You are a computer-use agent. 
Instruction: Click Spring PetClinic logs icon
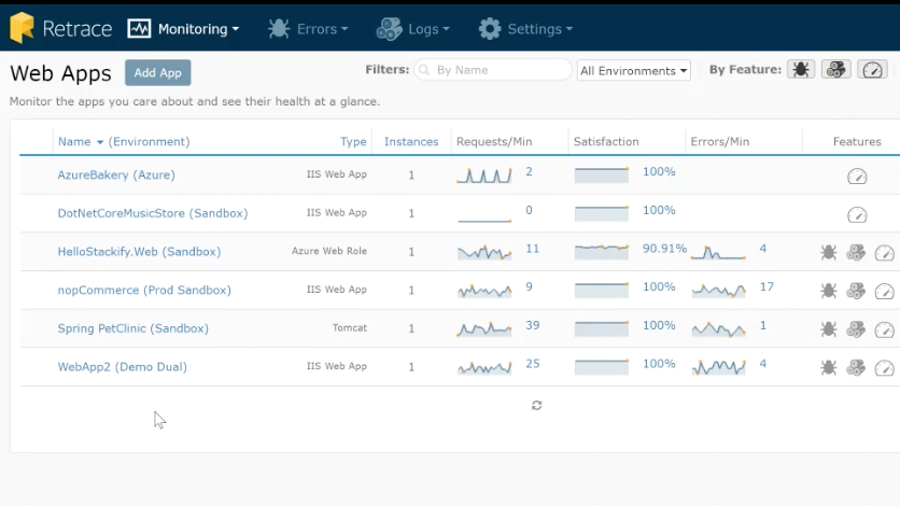[856, 329]
